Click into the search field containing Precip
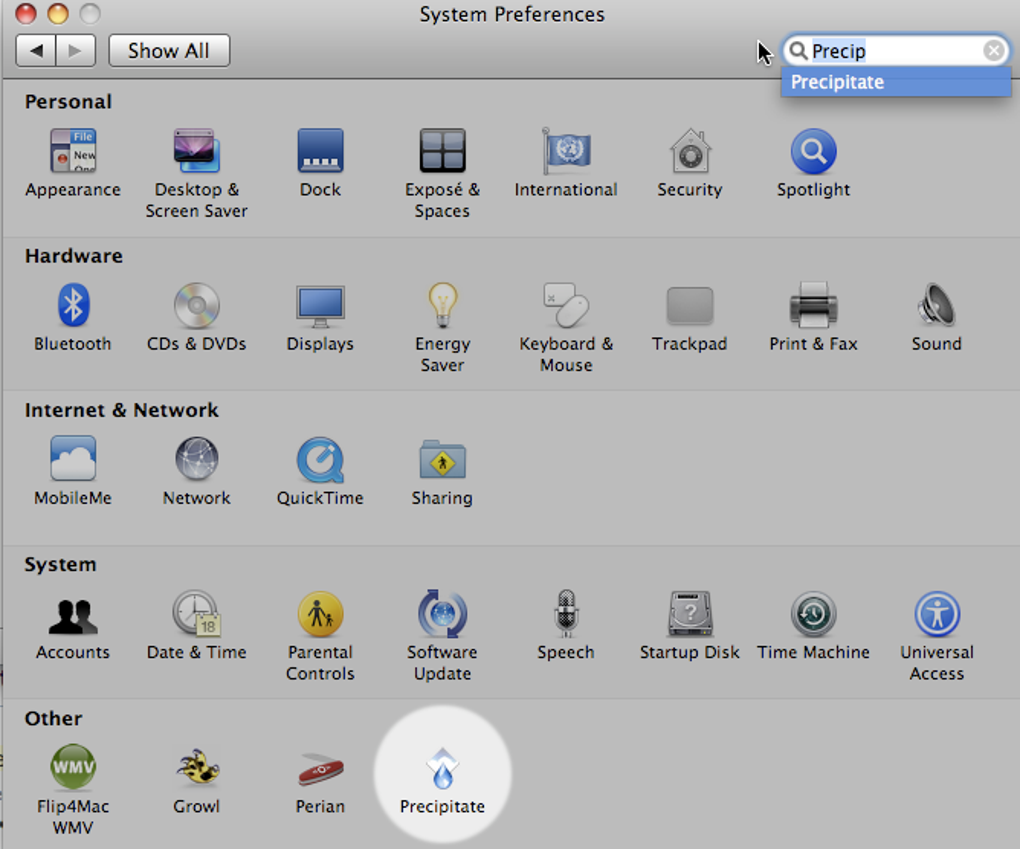This screenshot has height=849, width=1020. click(896, 51)
